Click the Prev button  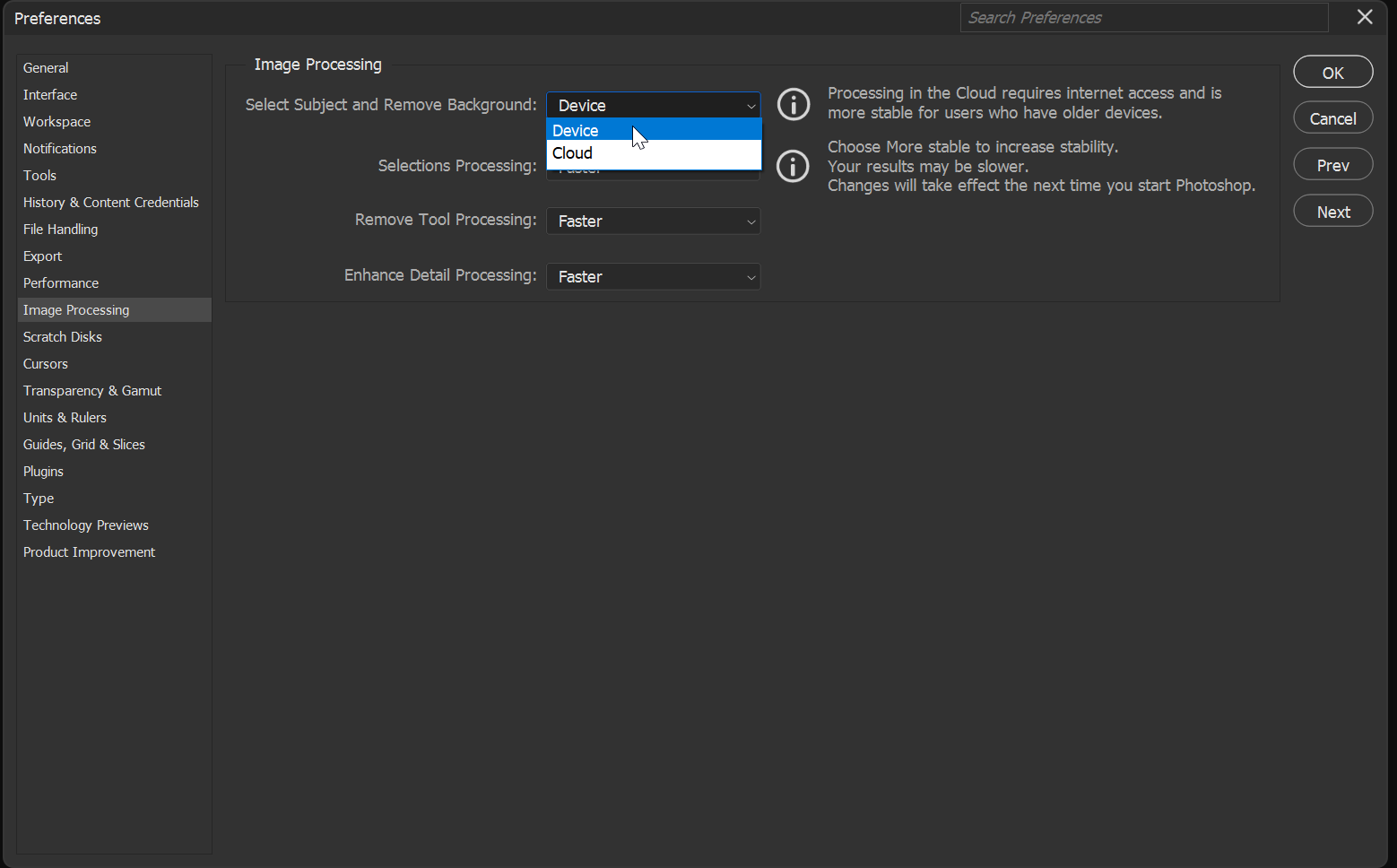(1332, 164)
